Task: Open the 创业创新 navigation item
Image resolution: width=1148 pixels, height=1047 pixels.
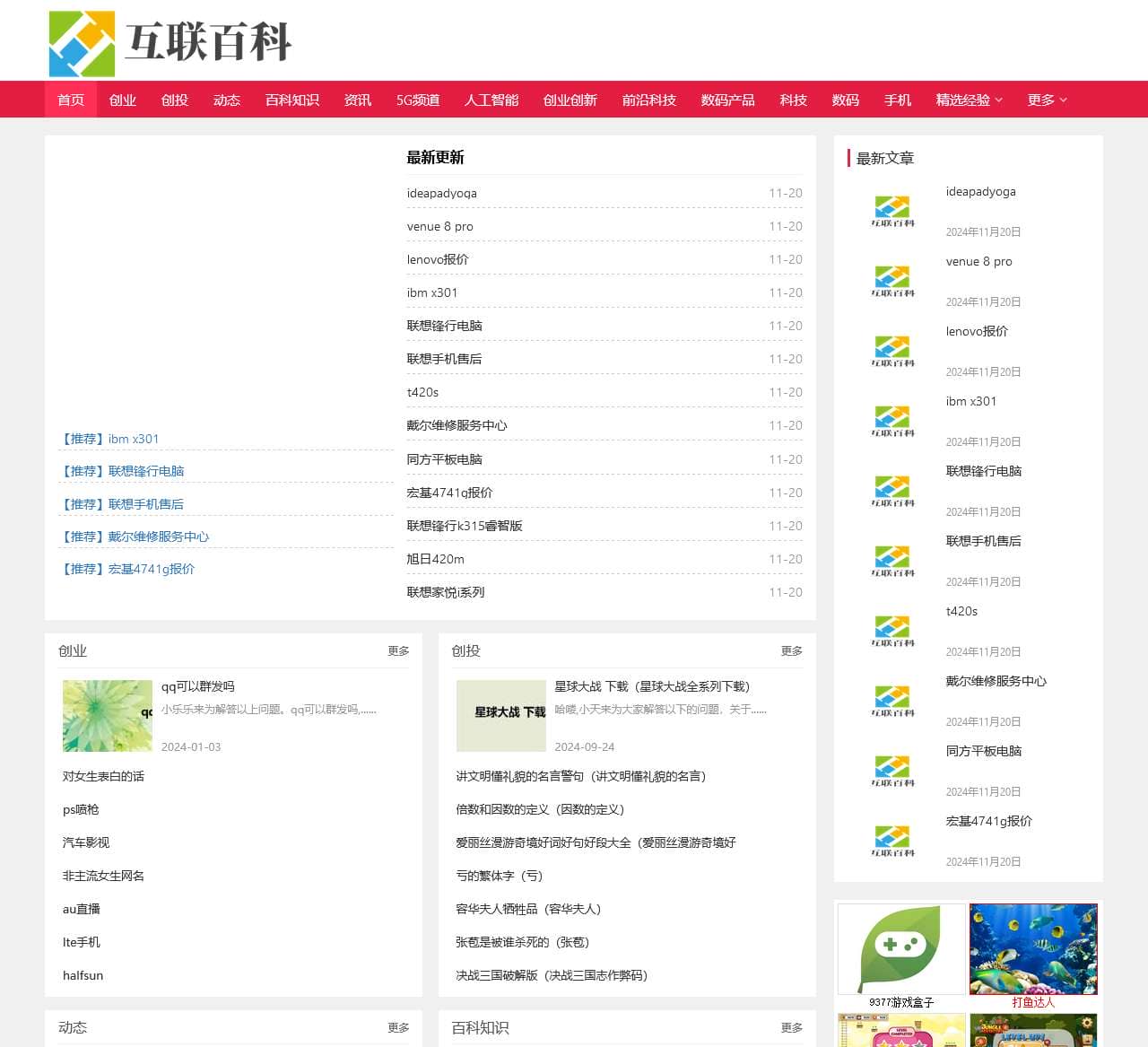Action: 570,100
